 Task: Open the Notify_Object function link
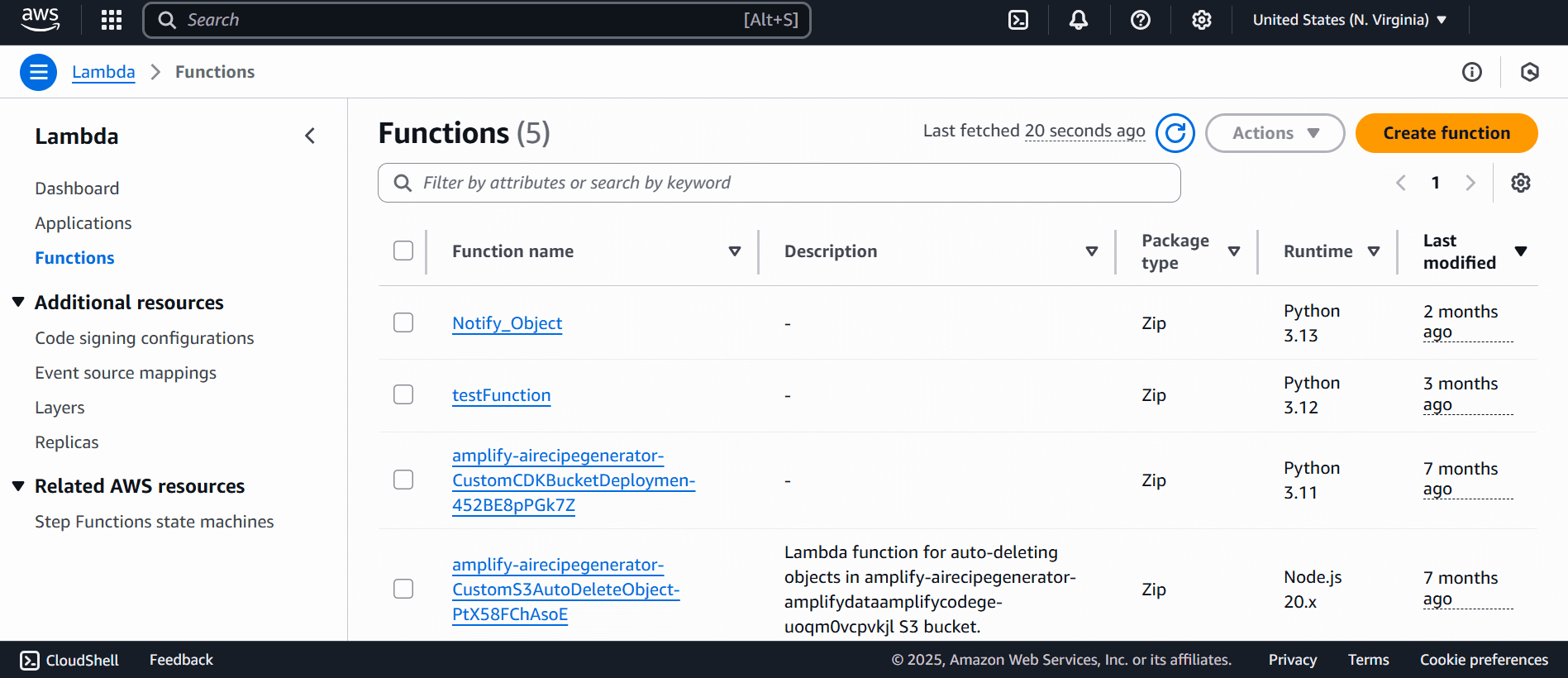pos(507,323)
